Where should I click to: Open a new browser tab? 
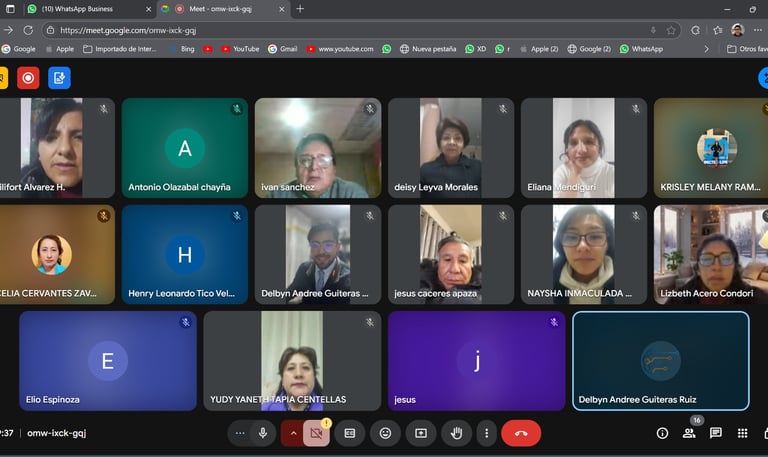[300, 9]
